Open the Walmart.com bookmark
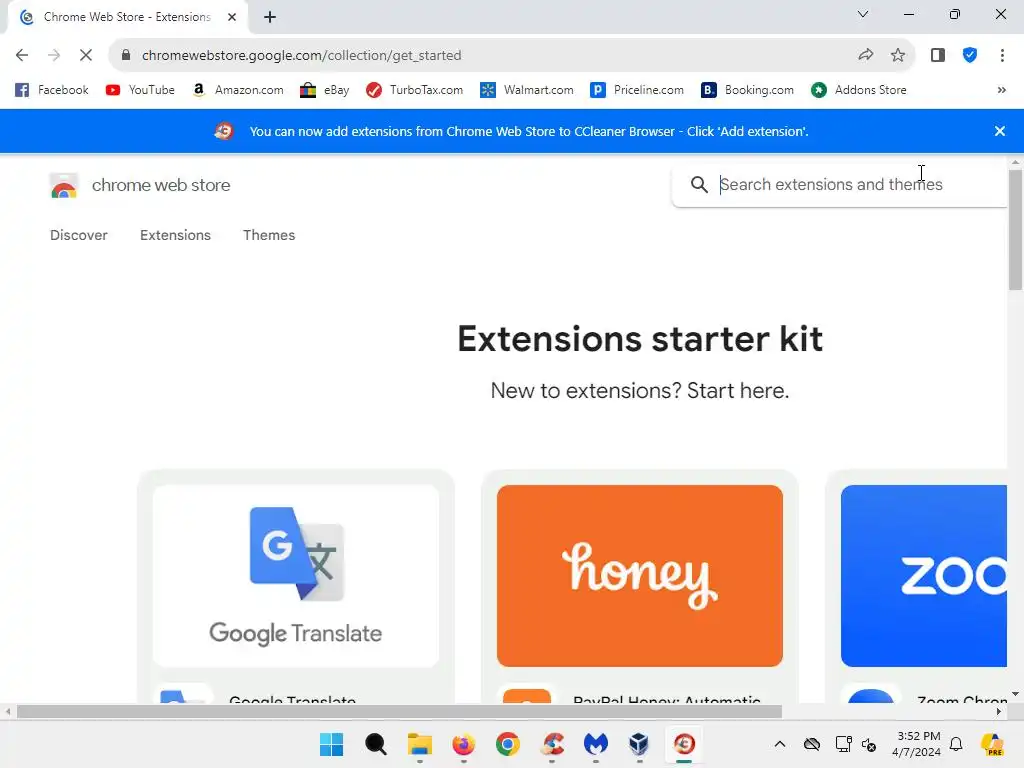Image resolution: width=1024 pixels, height=768 pixels. (527, 90)
